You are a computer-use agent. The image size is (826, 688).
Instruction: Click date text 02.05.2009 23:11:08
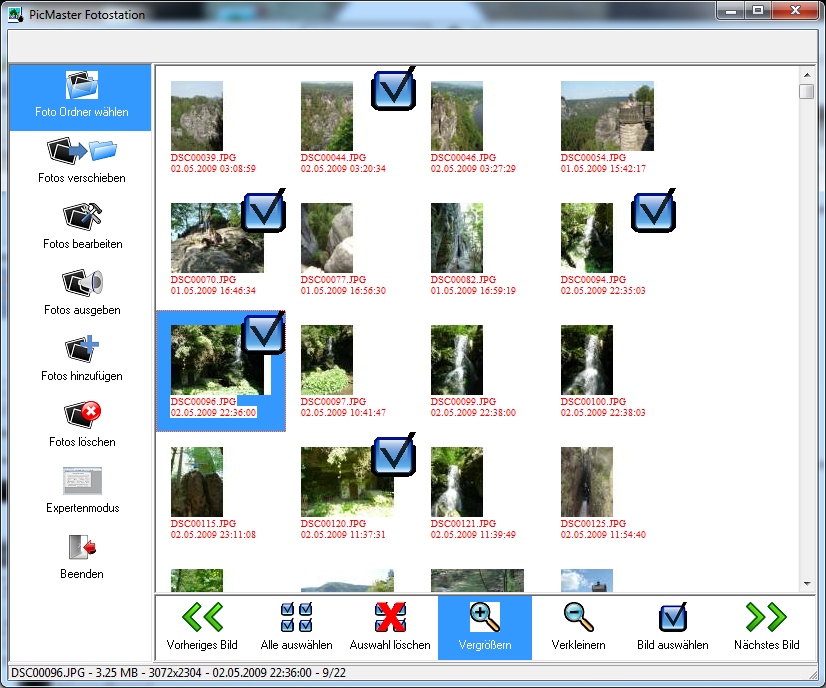click(213, 535)
